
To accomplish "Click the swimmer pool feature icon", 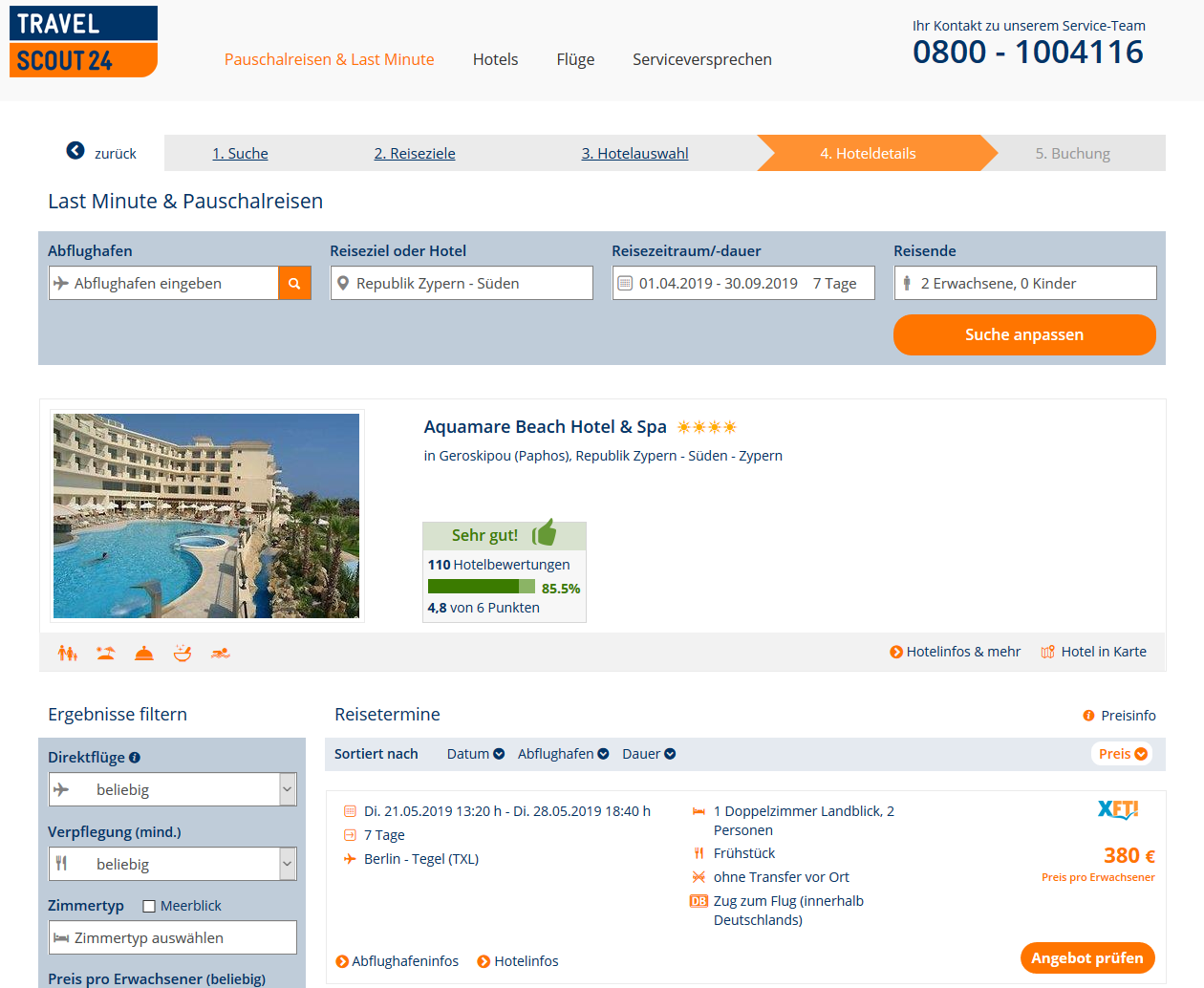I will coord(221,653).
